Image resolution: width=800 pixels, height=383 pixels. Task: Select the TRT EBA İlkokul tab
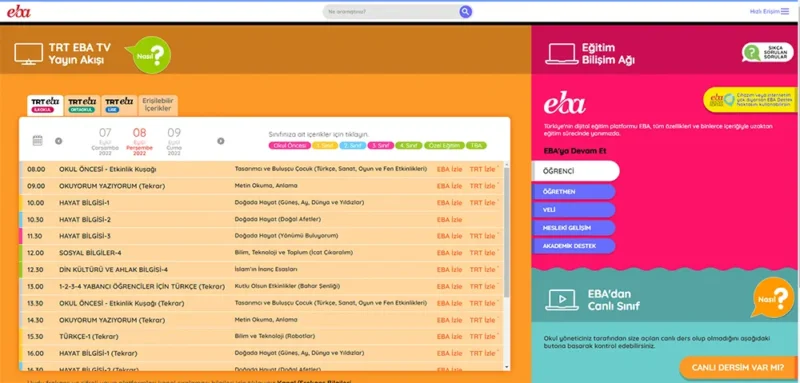click(45, 105)
